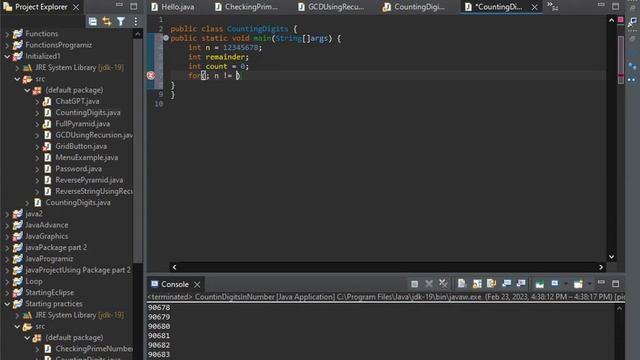Collapse the src folder under Initialized1
This screenshot has height=360, width=640.
coord(17,79)
